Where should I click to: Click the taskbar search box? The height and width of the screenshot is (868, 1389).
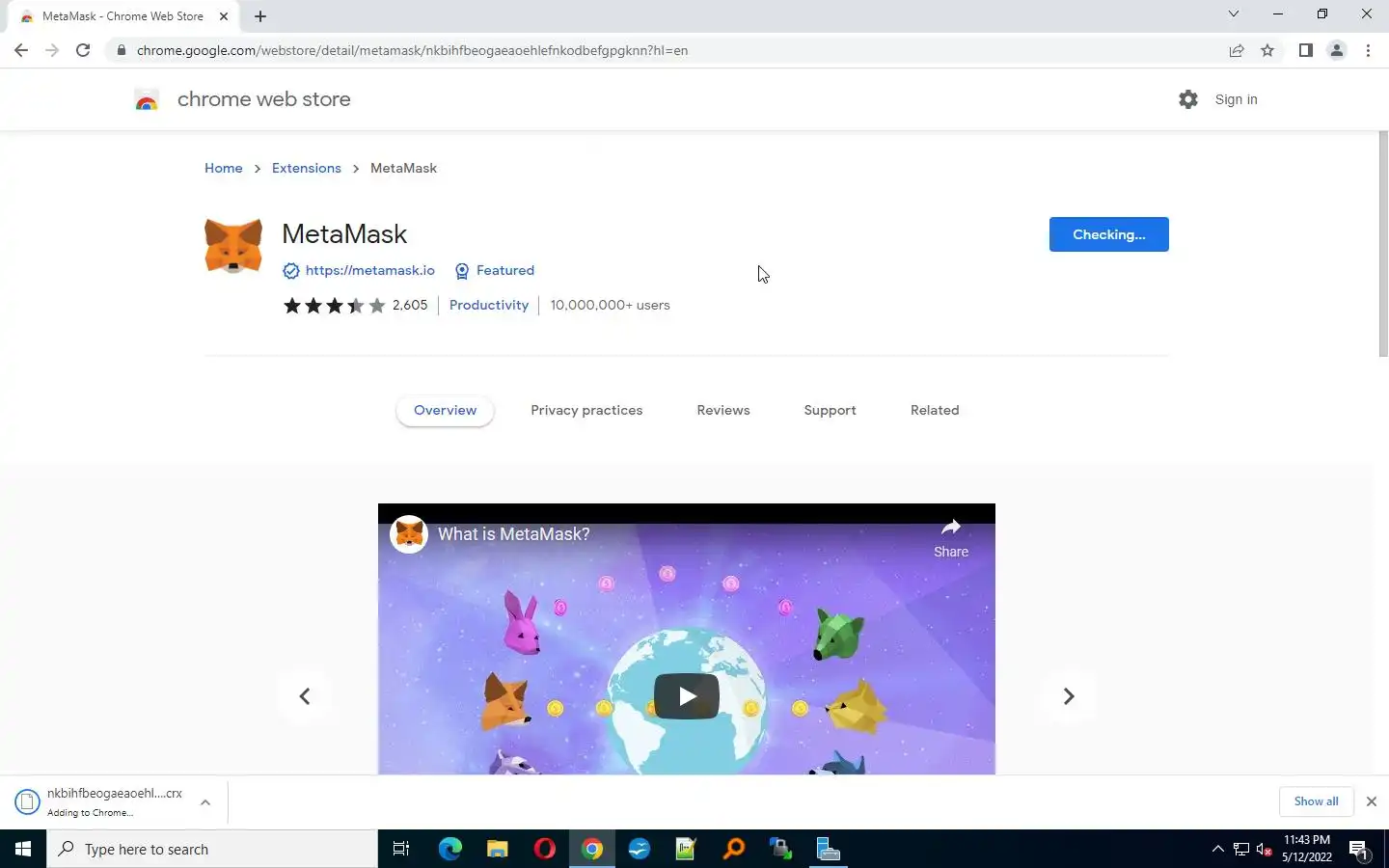tap(212, 849)
